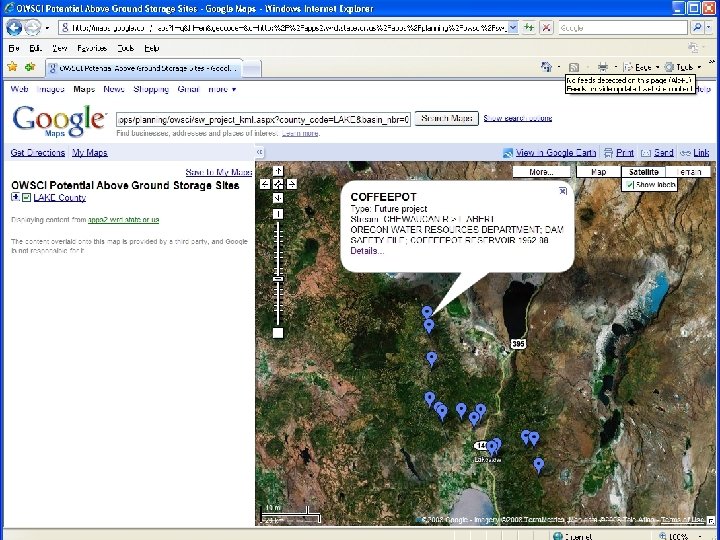The width and height of the screenshot is (720, 540).
Task: Open the Edit menu
Action: (35, 48)
